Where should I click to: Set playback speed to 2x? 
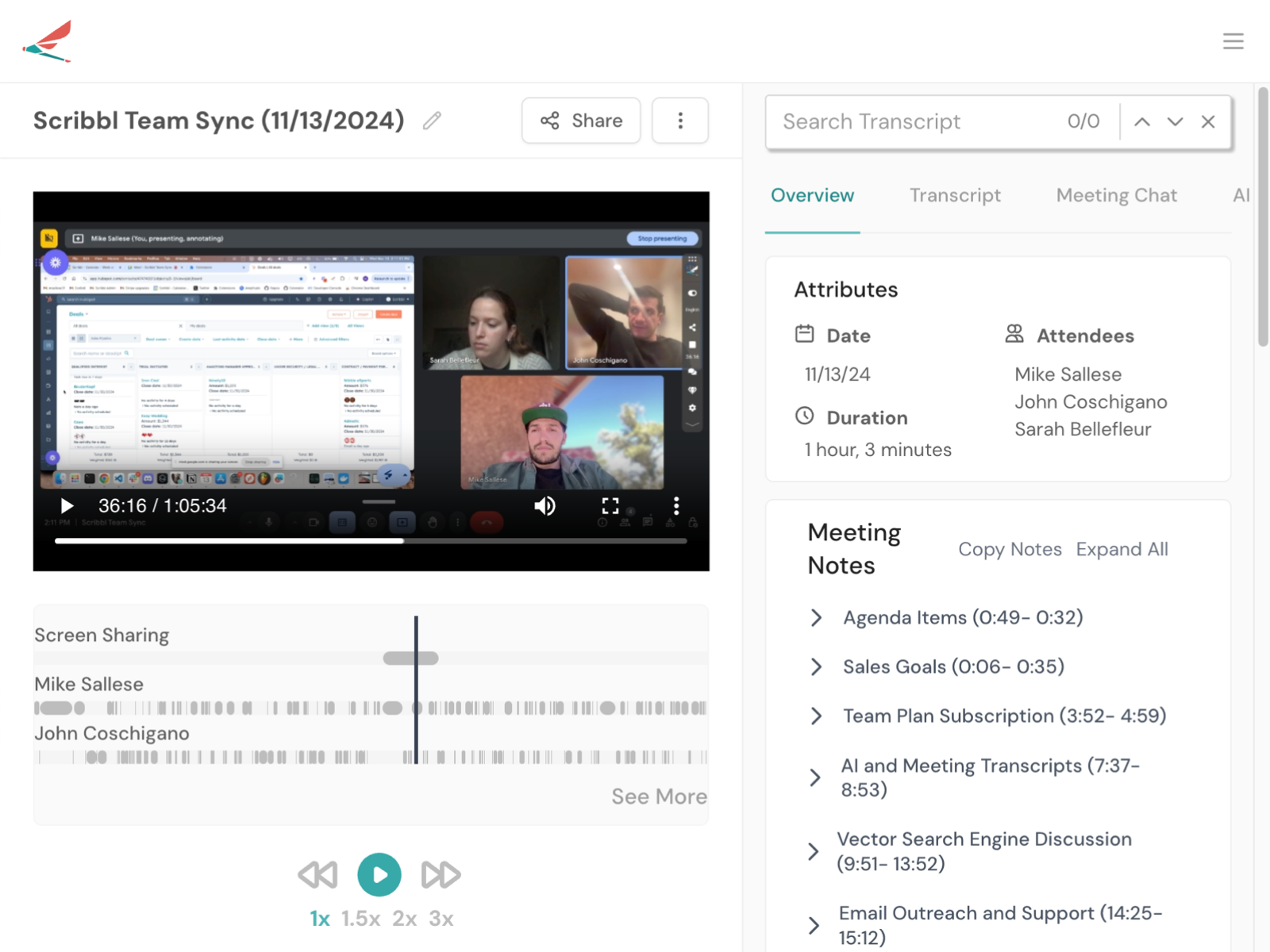coord(405,919)
